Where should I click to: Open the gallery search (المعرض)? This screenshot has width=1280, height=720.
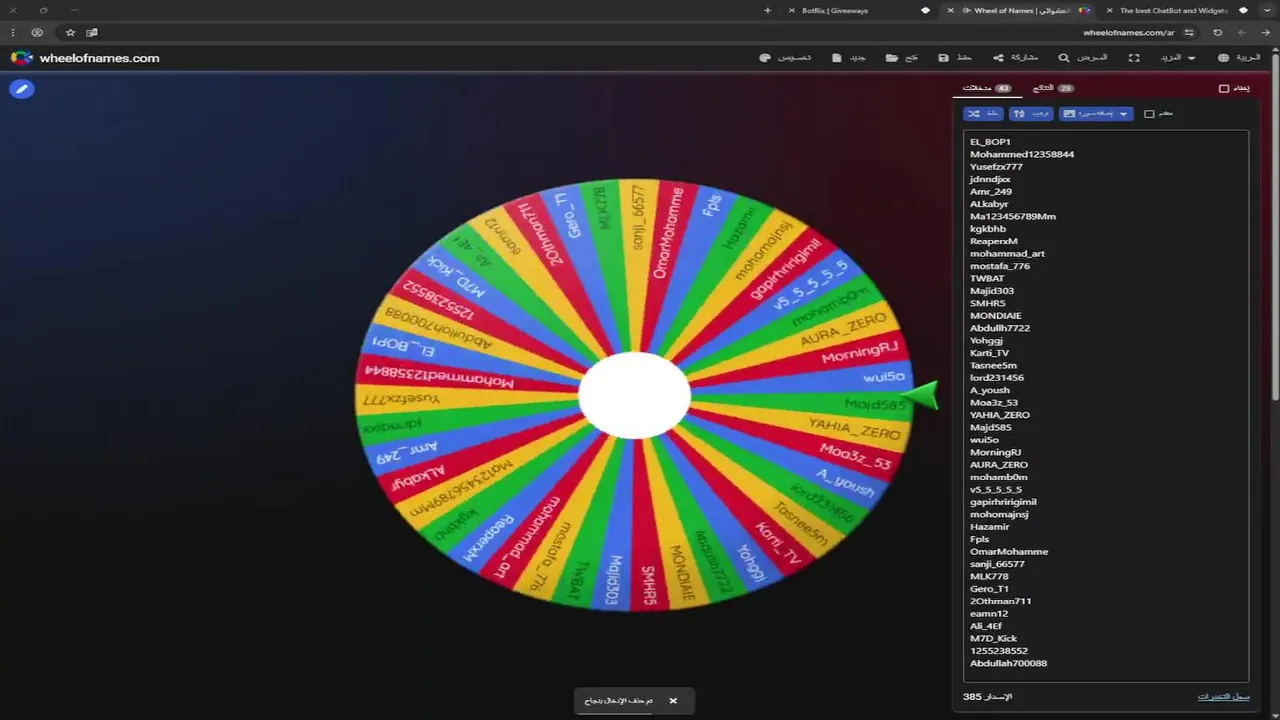(1083, 58)
